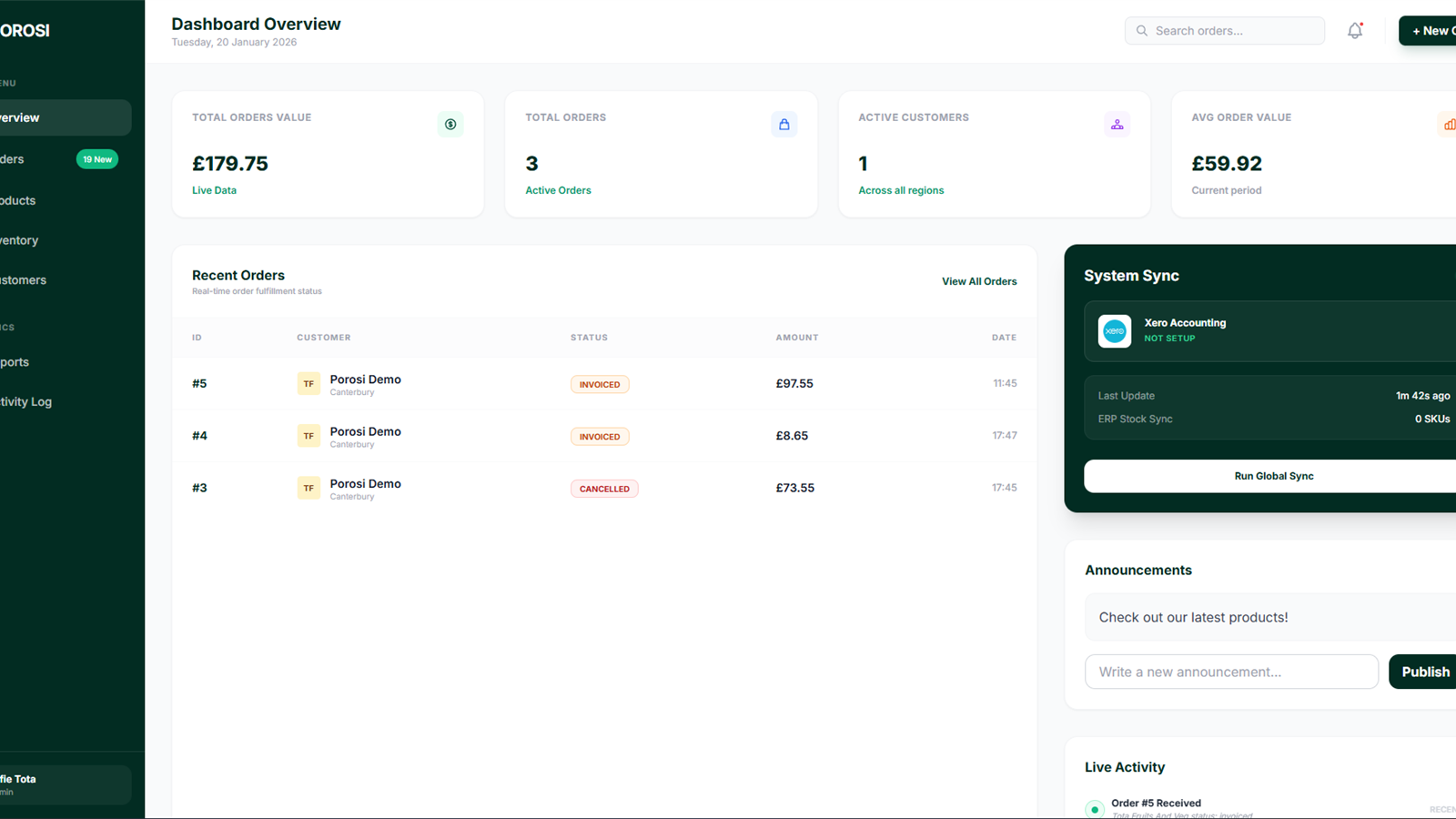Publish the announcement
Image resolution: width=1456 pixels, height=819 pixels.
[1422, 672]
